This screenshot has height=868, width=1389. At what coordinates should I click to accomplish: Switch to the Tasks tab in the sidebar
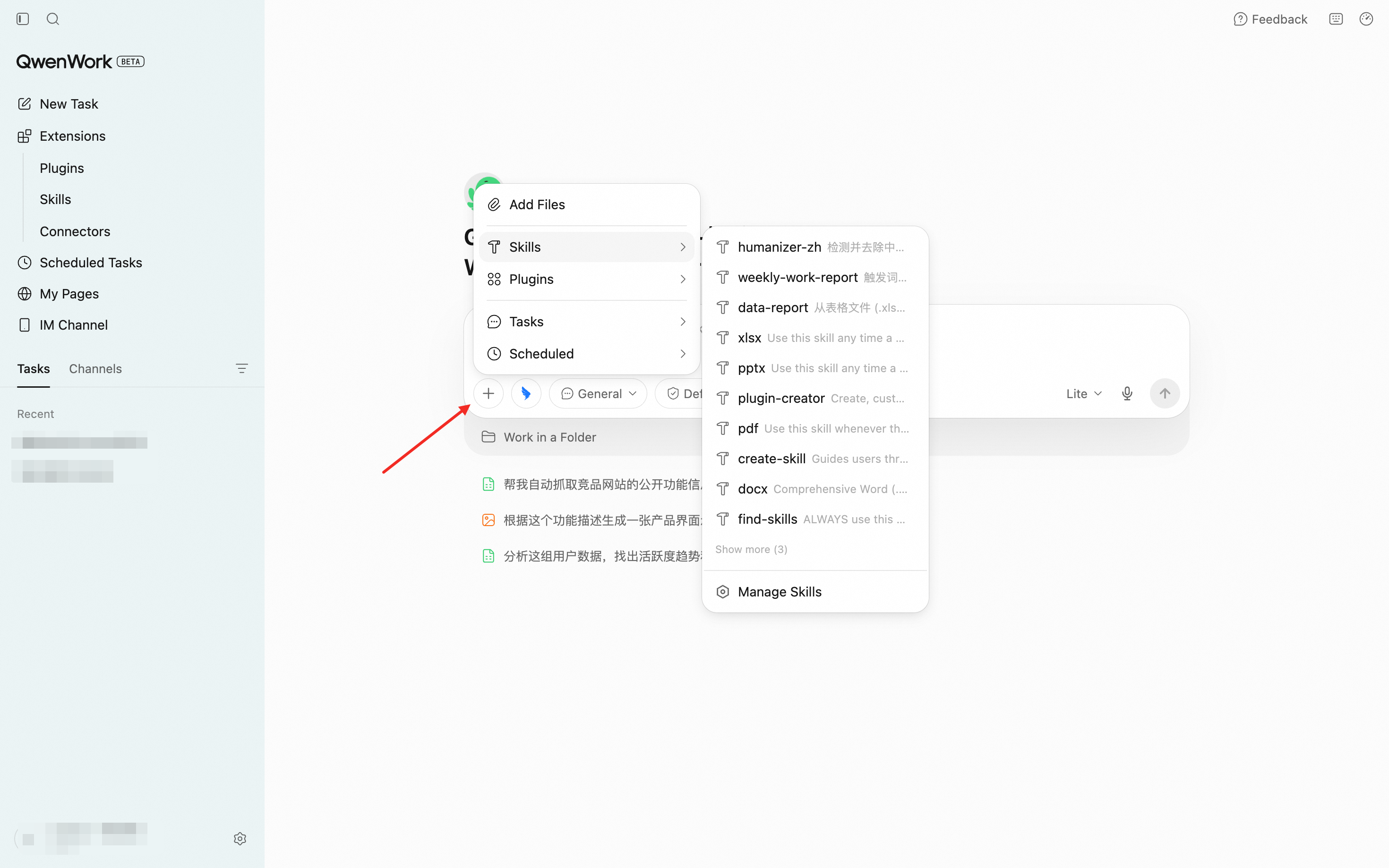click(33, 368)
